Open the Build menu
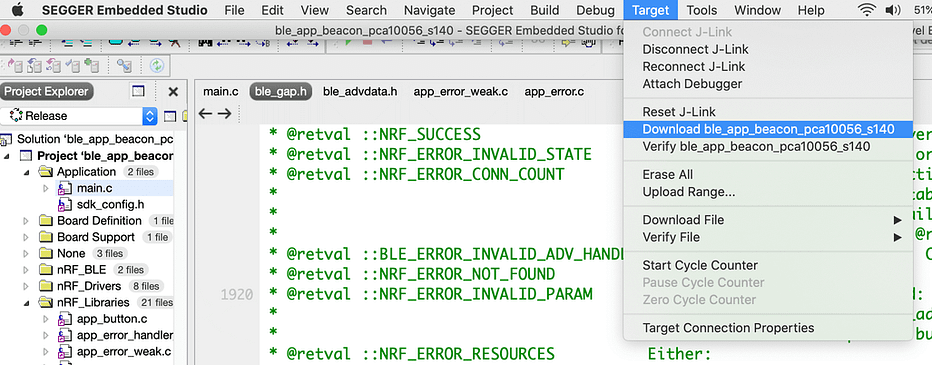This screenshot has width=932, height=365. 544,10
